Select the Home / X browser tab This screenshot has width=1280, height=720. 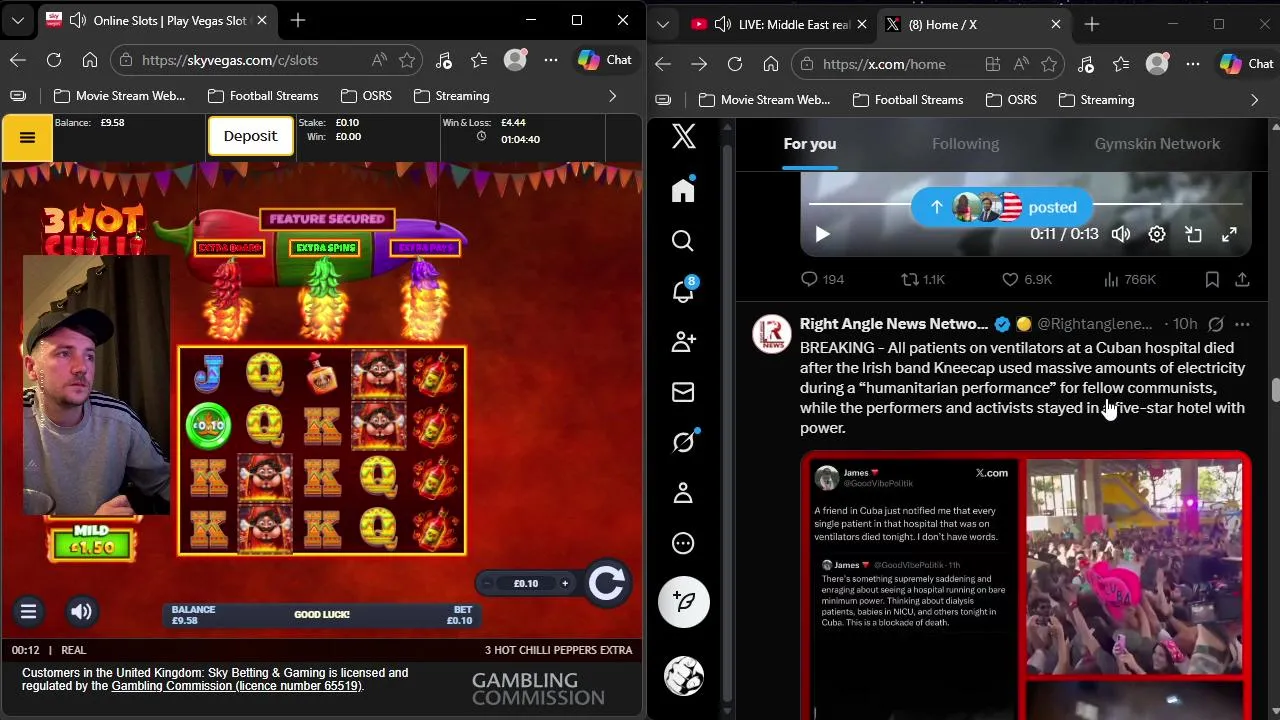click(974, 24)
